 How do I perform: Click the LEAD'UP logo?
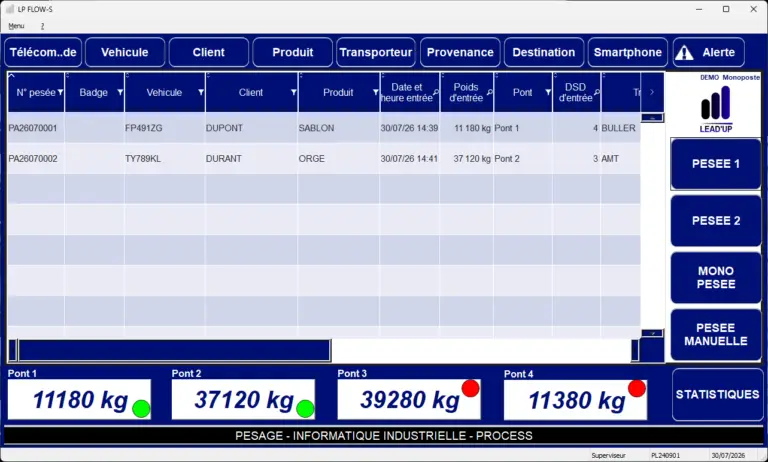tap(716, 109)
